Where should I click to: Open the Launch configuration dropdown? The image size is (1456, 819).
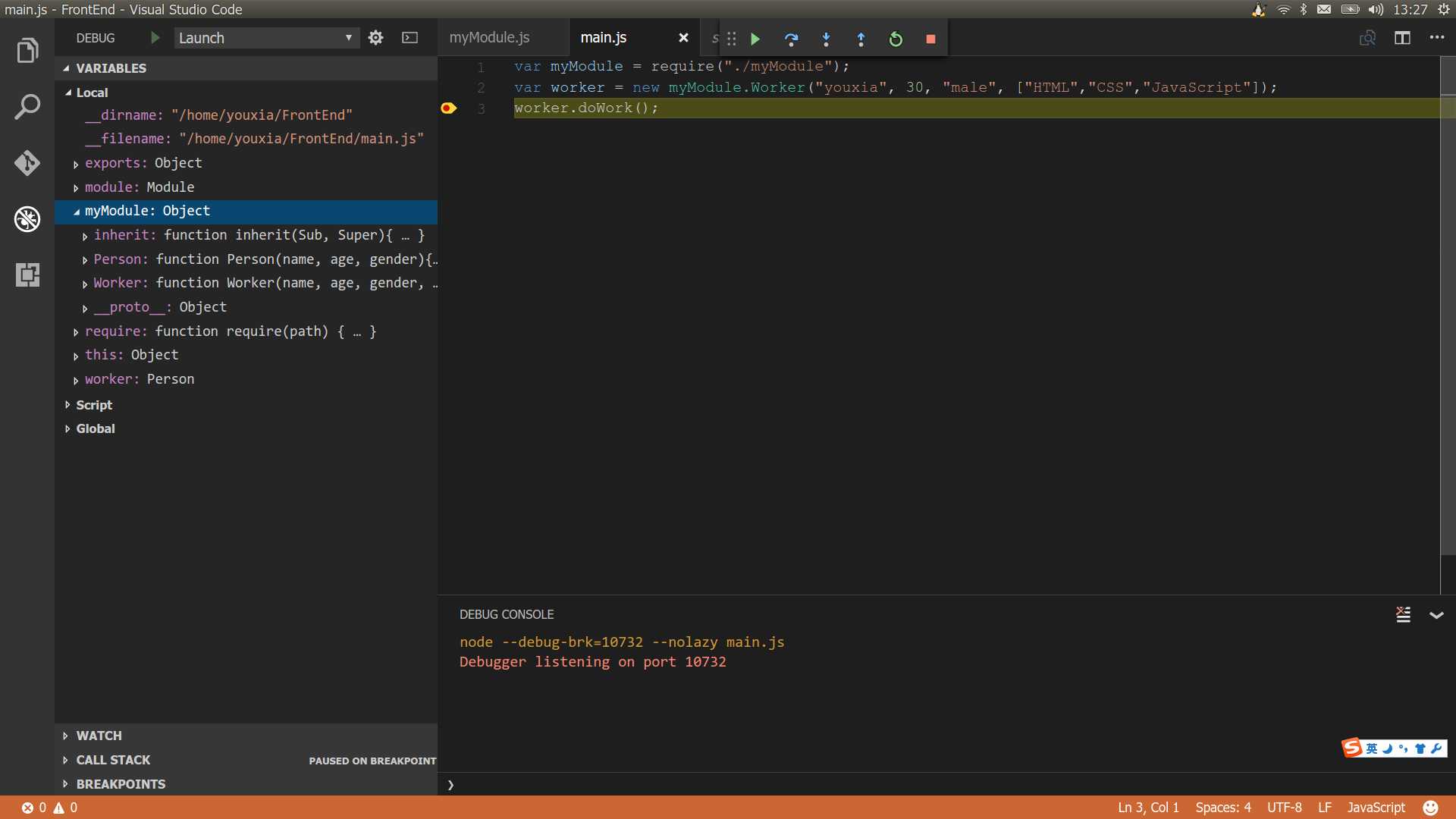click(x=265, y=38)
